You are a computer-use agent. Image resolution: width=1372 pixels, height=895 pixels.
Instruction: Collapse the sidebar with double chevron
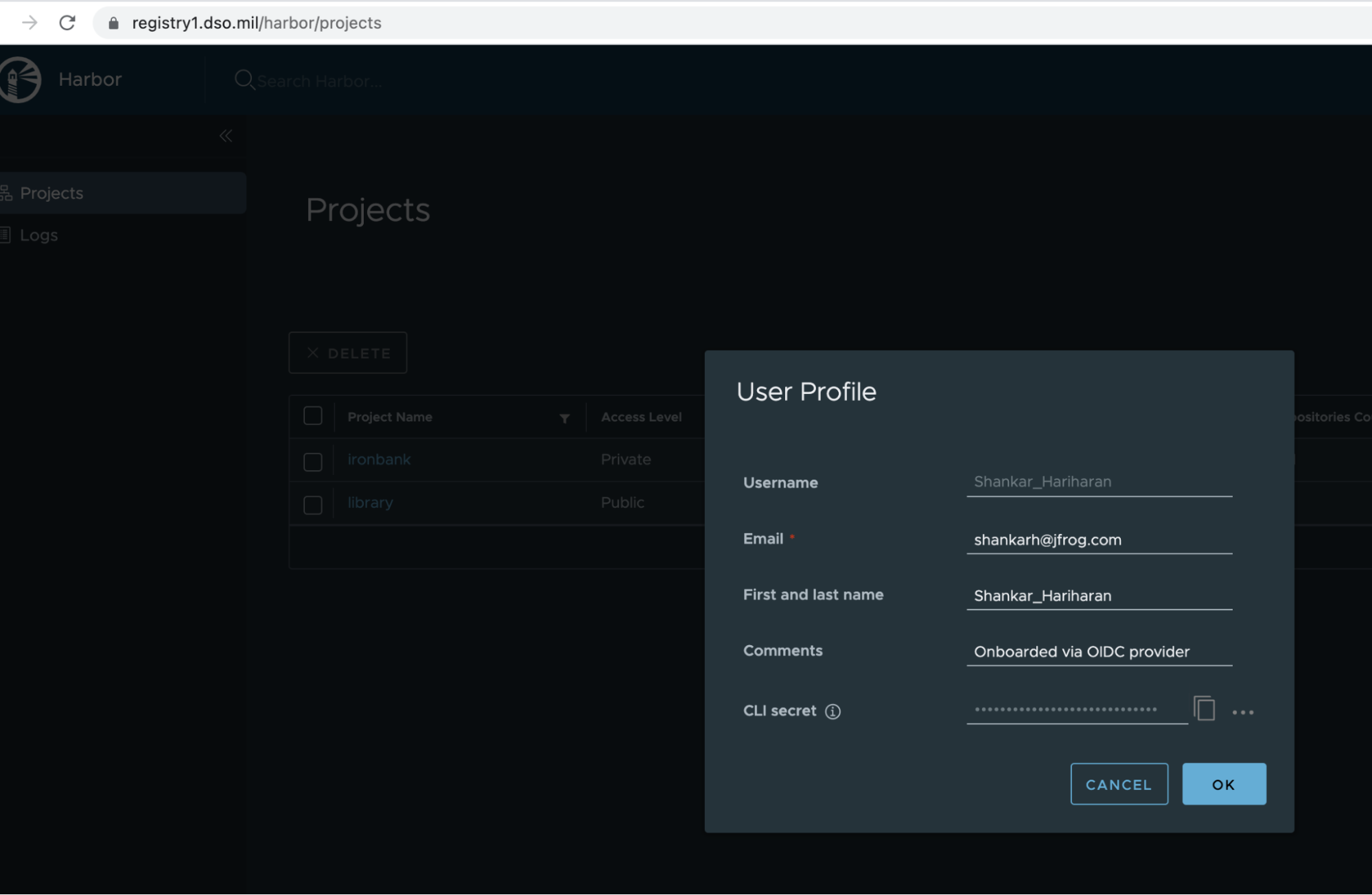226,136
